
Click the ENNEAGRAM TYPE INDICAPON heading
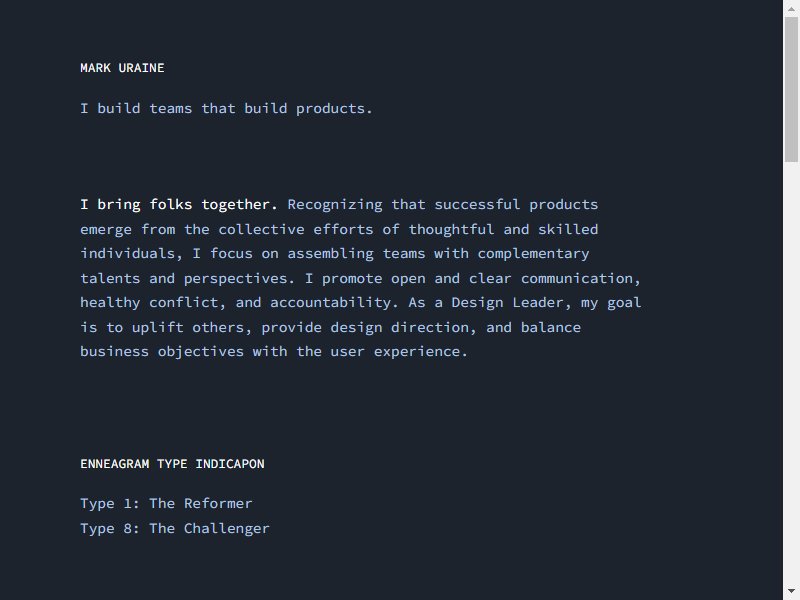pos(172,464)
